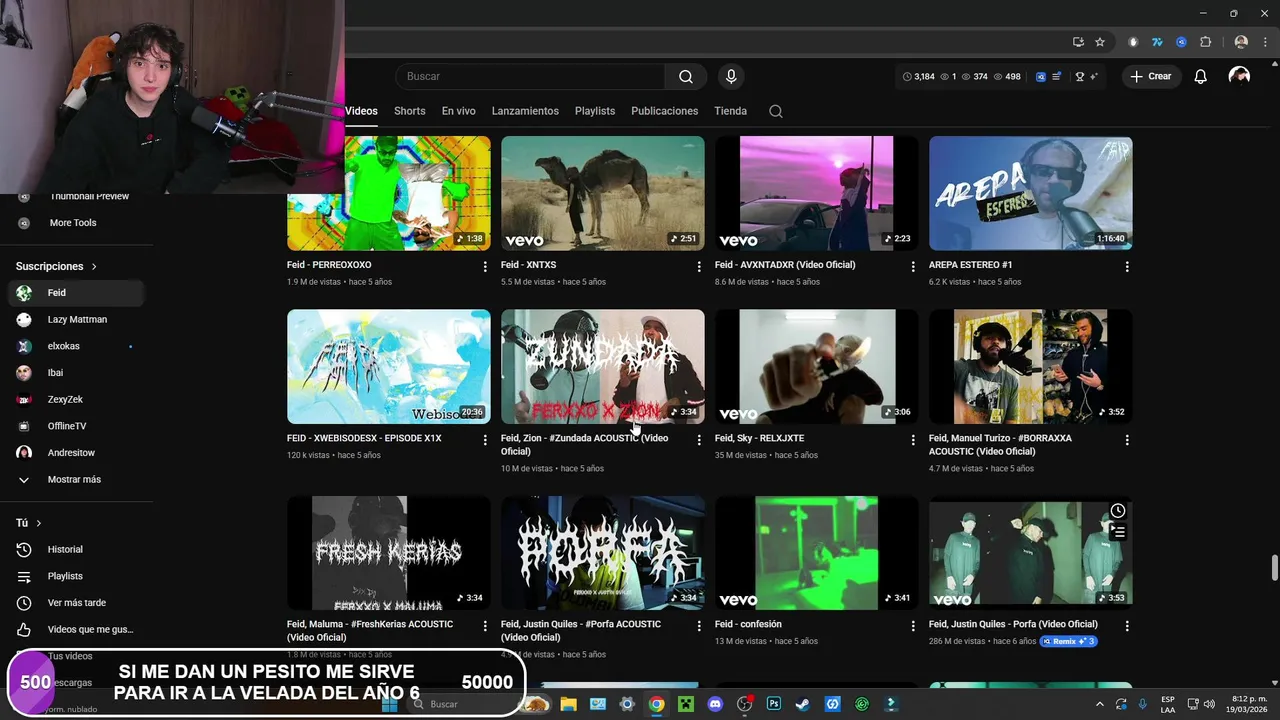The height and width of the screenshot is (720, 1280).
Task: Bookmark this page with the star icon
Action: [x=1100, y=42]
